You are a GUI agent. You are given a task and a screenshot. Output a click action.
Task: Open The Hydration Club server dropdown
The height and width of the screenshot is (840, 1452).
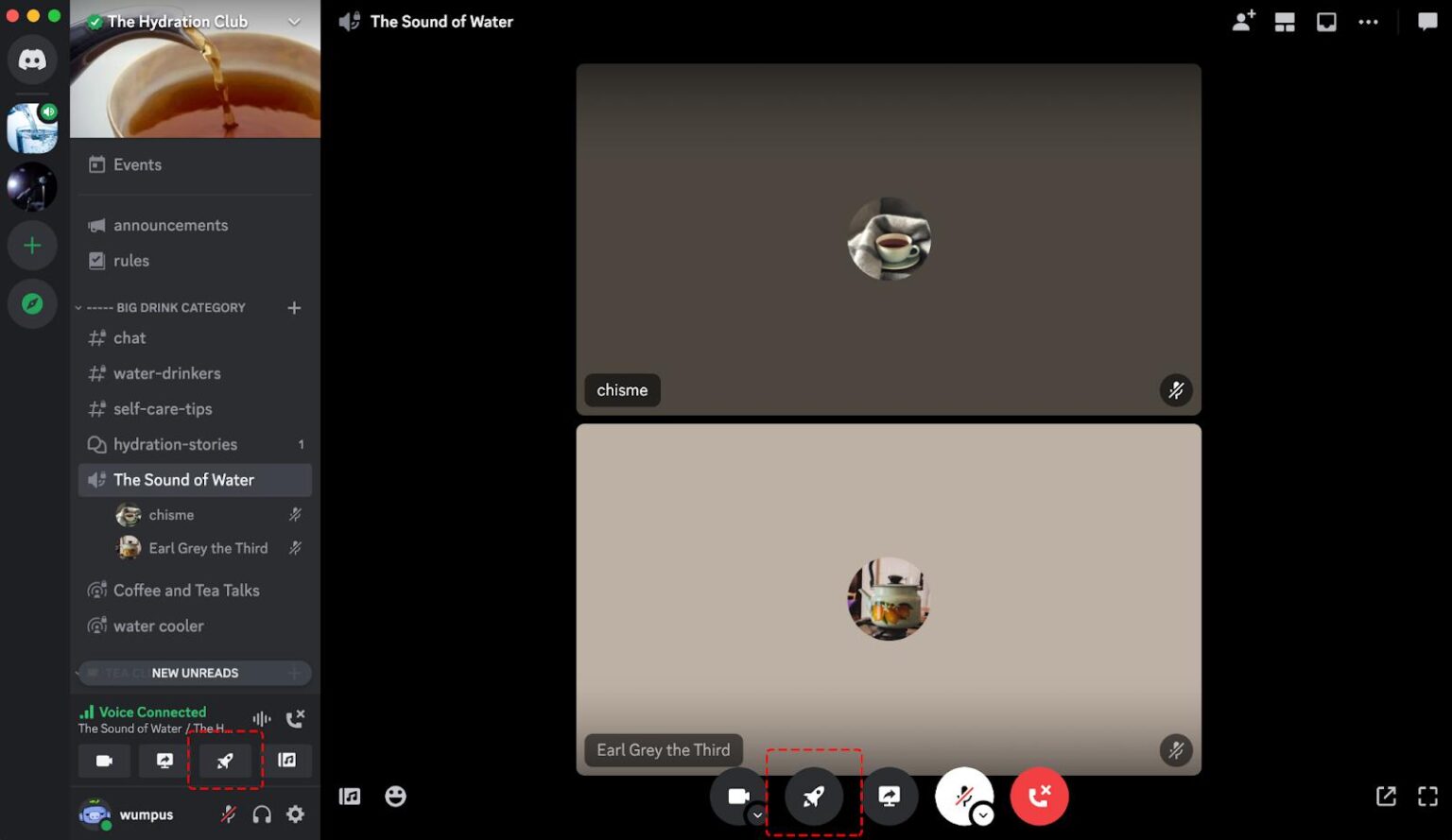coord(294,22)
